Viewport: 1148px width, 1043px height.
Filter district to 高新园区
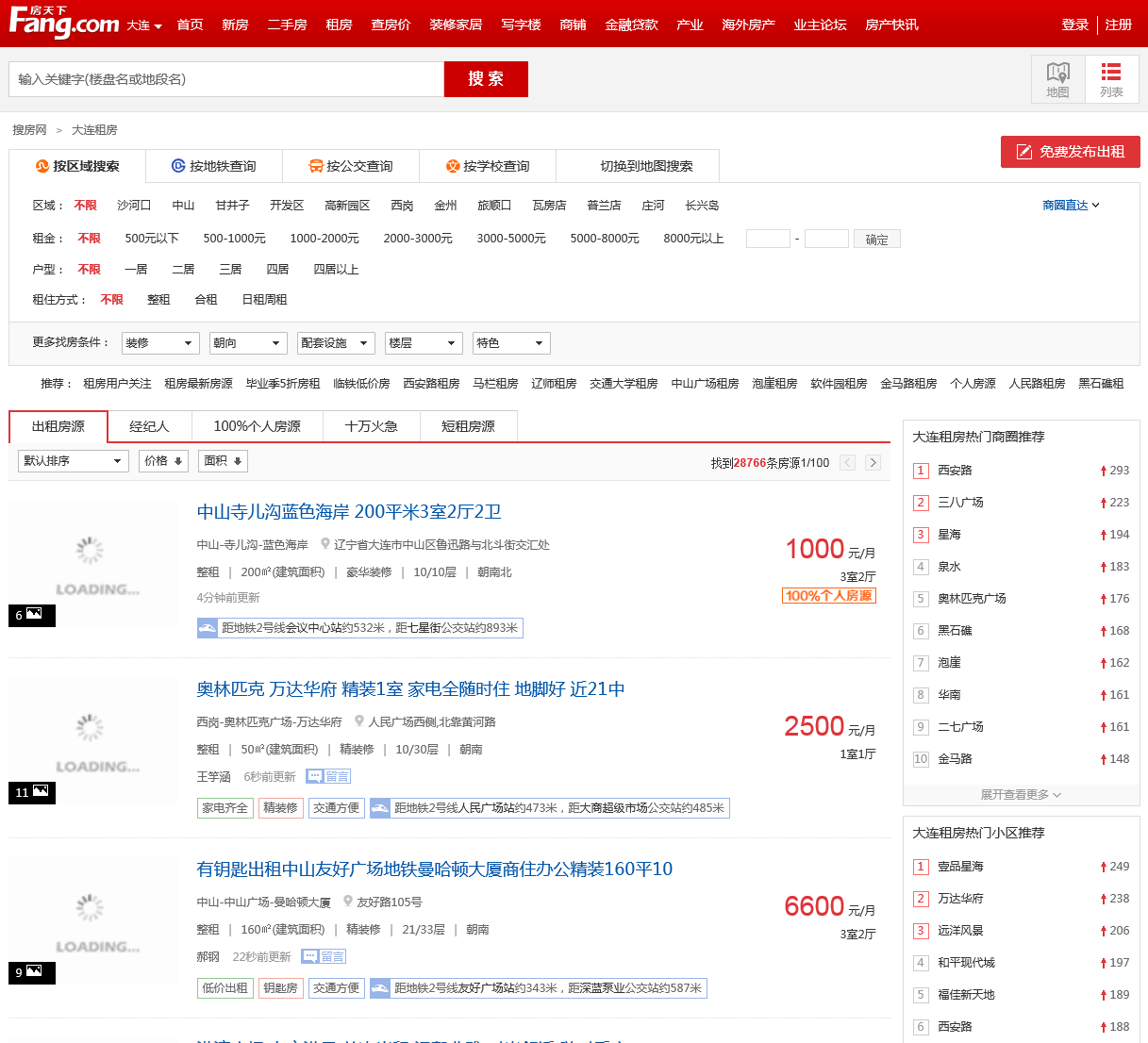point(347,206)
